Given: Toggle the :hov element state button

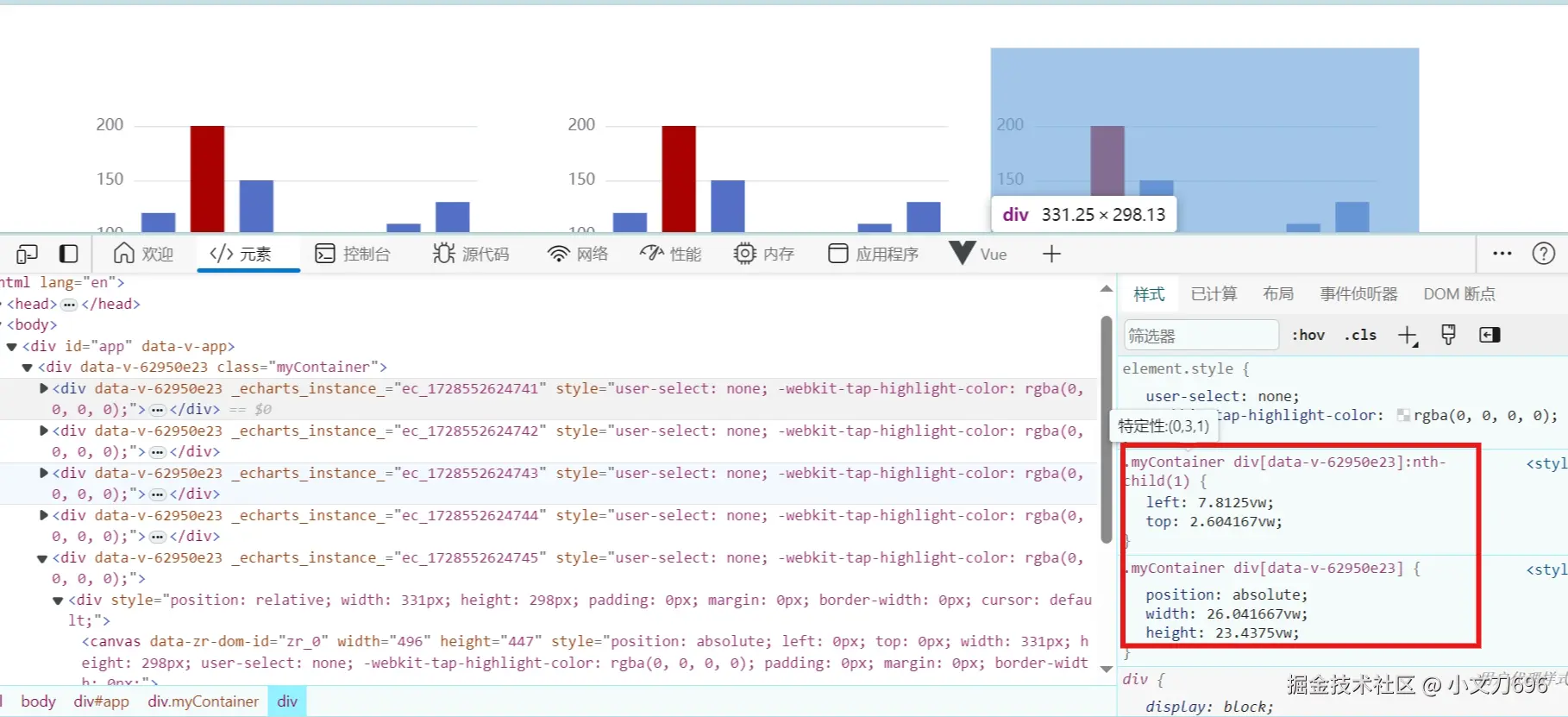Looking at the screenshot, I should coord(1308,335).
